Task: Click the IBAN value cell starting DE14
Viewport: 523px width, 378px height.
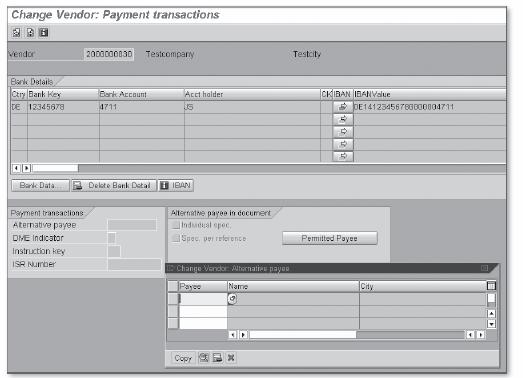Action: 430,107
